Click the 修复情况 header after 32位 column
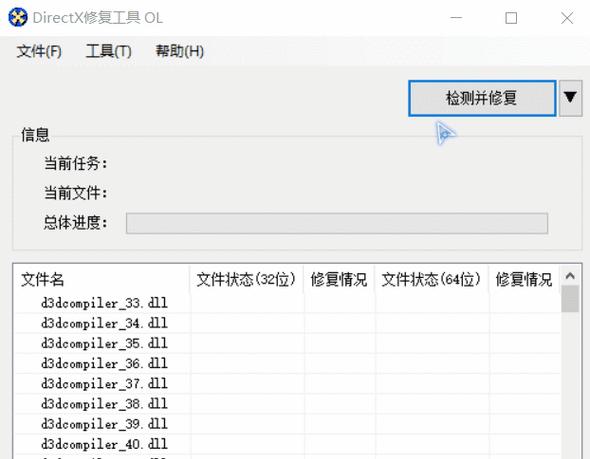Image resolution: width=590 pixels, height=459 pixels. coord(339,279)
